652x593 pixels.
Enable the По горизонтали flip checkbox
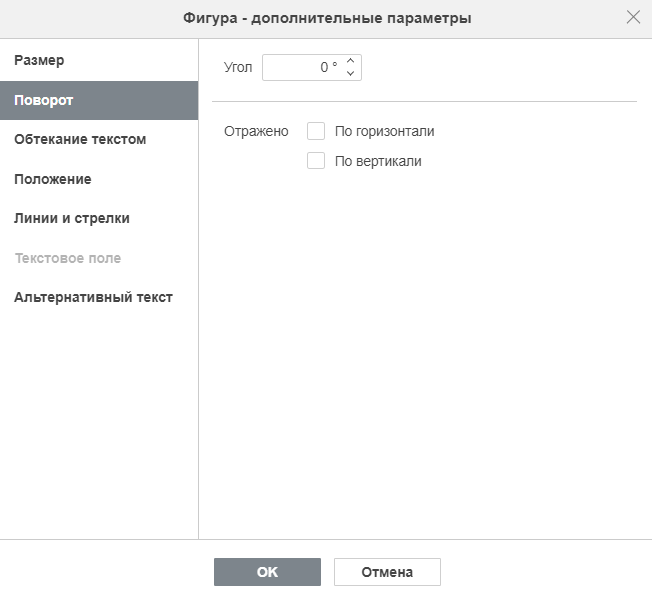tap(316, 131)
